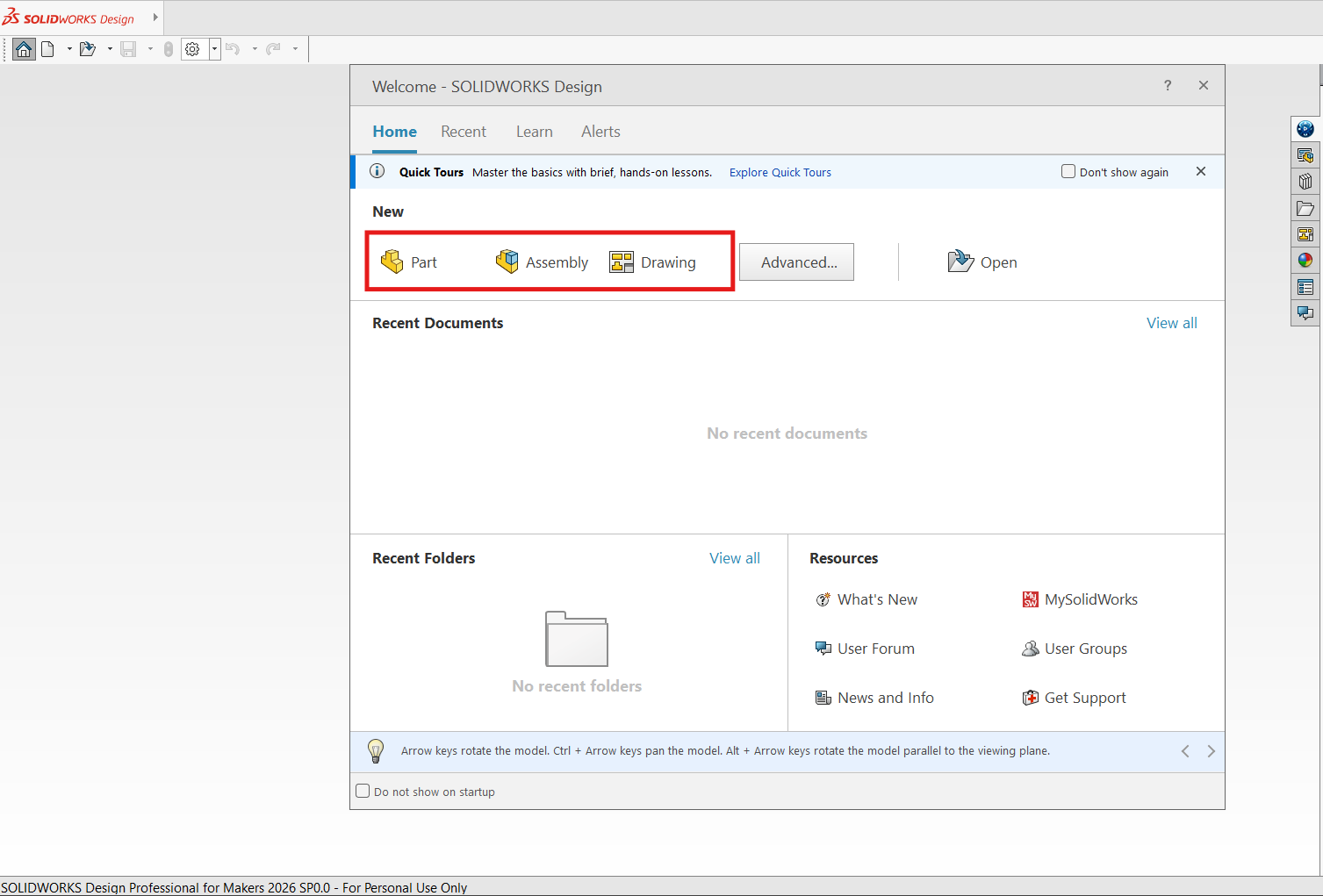This screenshot has width=1323, height=896.
Task: Create a new Assembly document
Action: tap(542, 262)
